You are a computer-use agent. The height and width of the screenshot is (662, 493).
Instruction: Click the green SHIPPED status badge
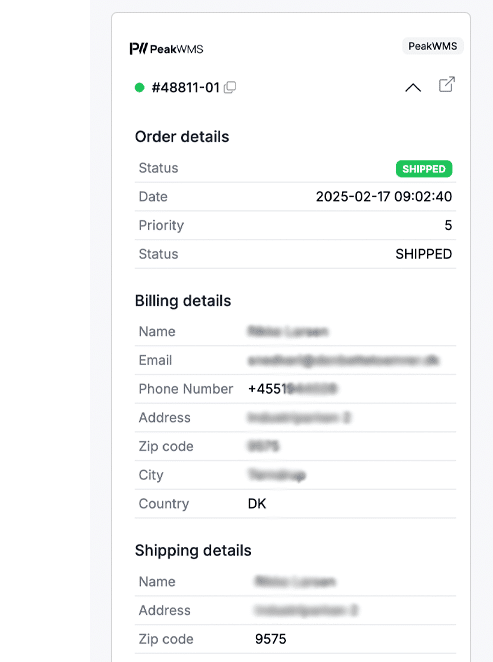tap(424, 169)
